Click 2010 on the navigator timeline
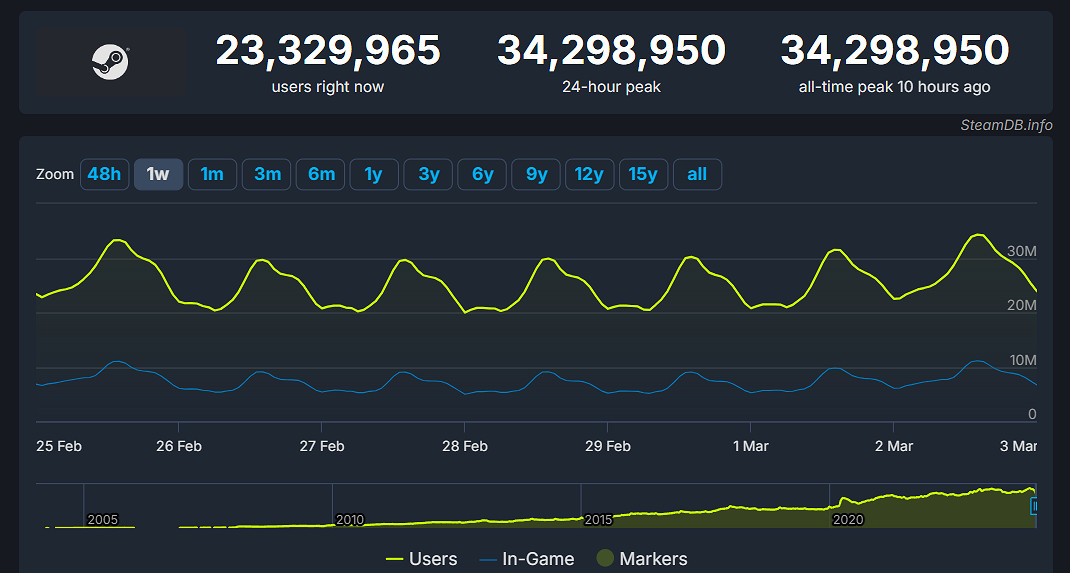Image resolution: width=1070 pixels, height=573 pixels. pyautogui.click(x=350, y=520)
